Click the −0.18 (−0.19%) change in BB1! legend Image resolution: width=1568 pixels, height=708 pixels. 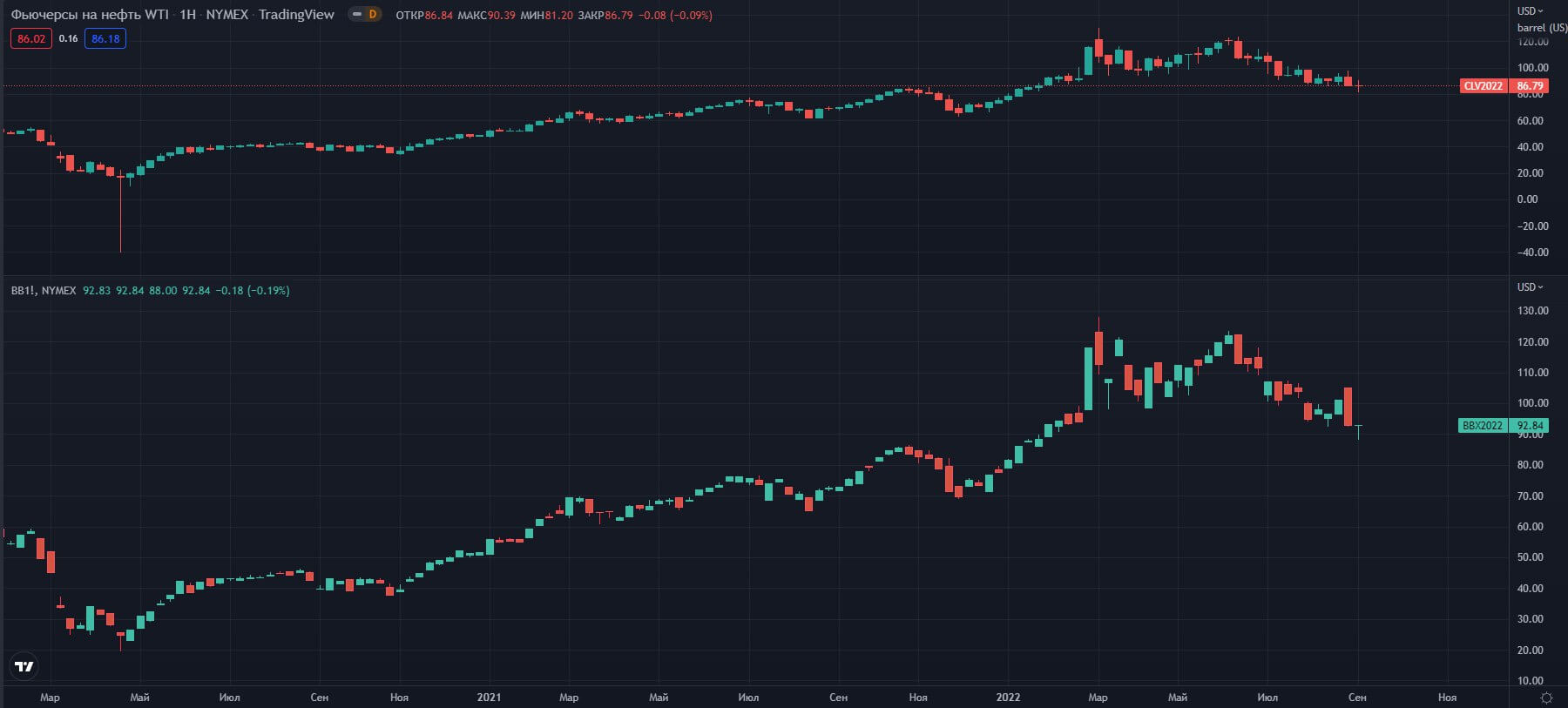253,291
